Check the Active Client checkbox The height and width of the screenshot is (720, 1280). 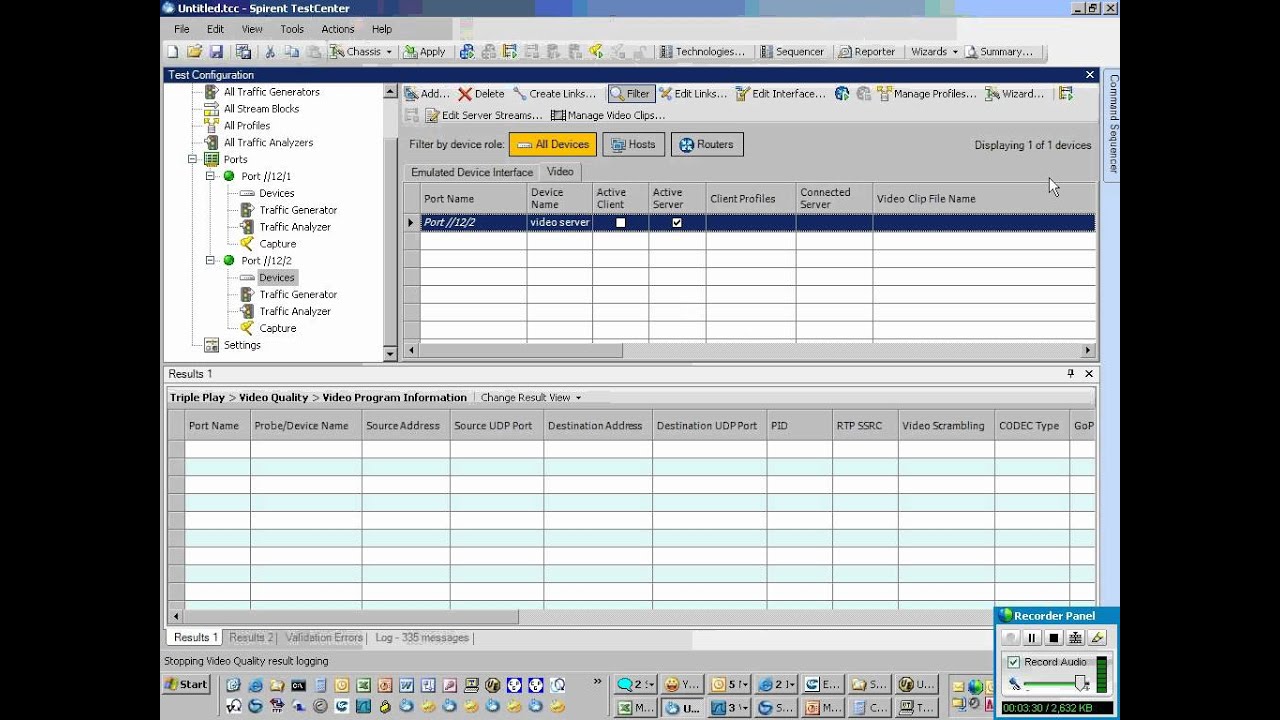tap(620, 223)
